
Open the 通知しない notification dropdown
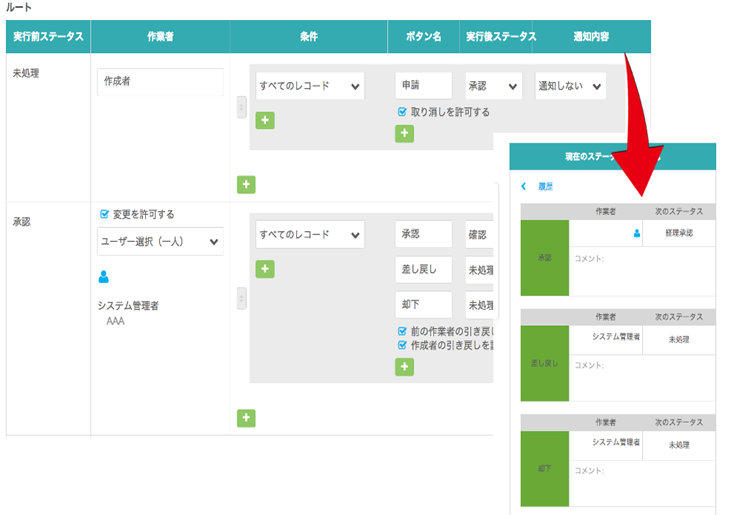coord(570,86)
